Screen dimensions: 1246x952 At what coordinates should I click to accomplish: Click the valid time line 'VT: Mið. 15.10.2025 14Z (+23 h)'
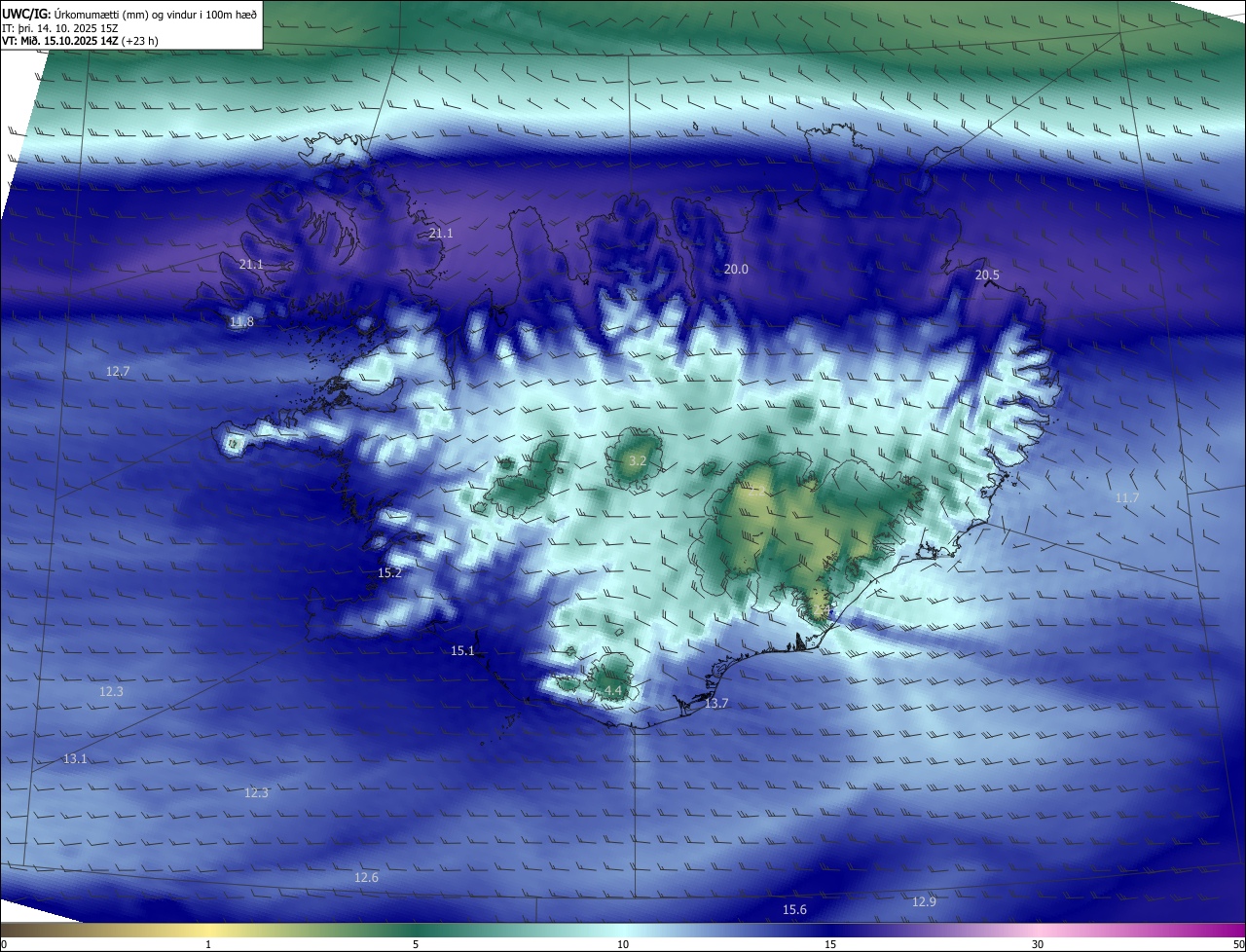80,41
